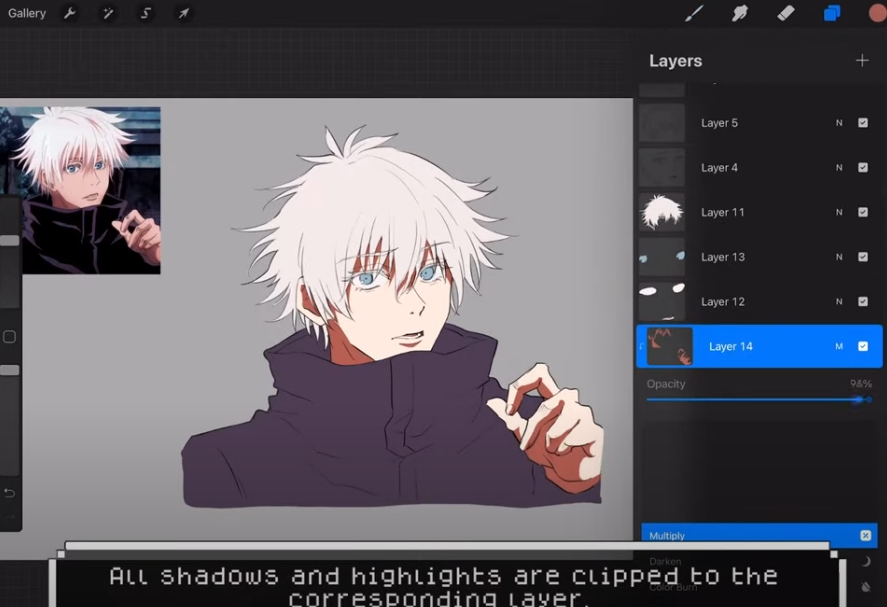This screenshot has width=887, height=607.
Task: Collapse blend settings via Layer 14's M
Action: point(839,347)
